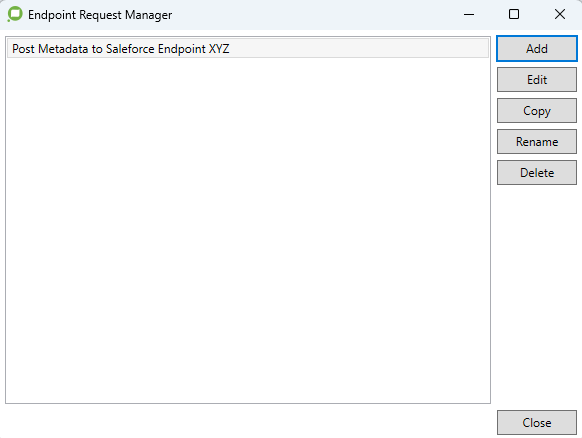This screenshot has width=582, height=438.
Task: Remove the request with the Delete button
Action: 537,173
